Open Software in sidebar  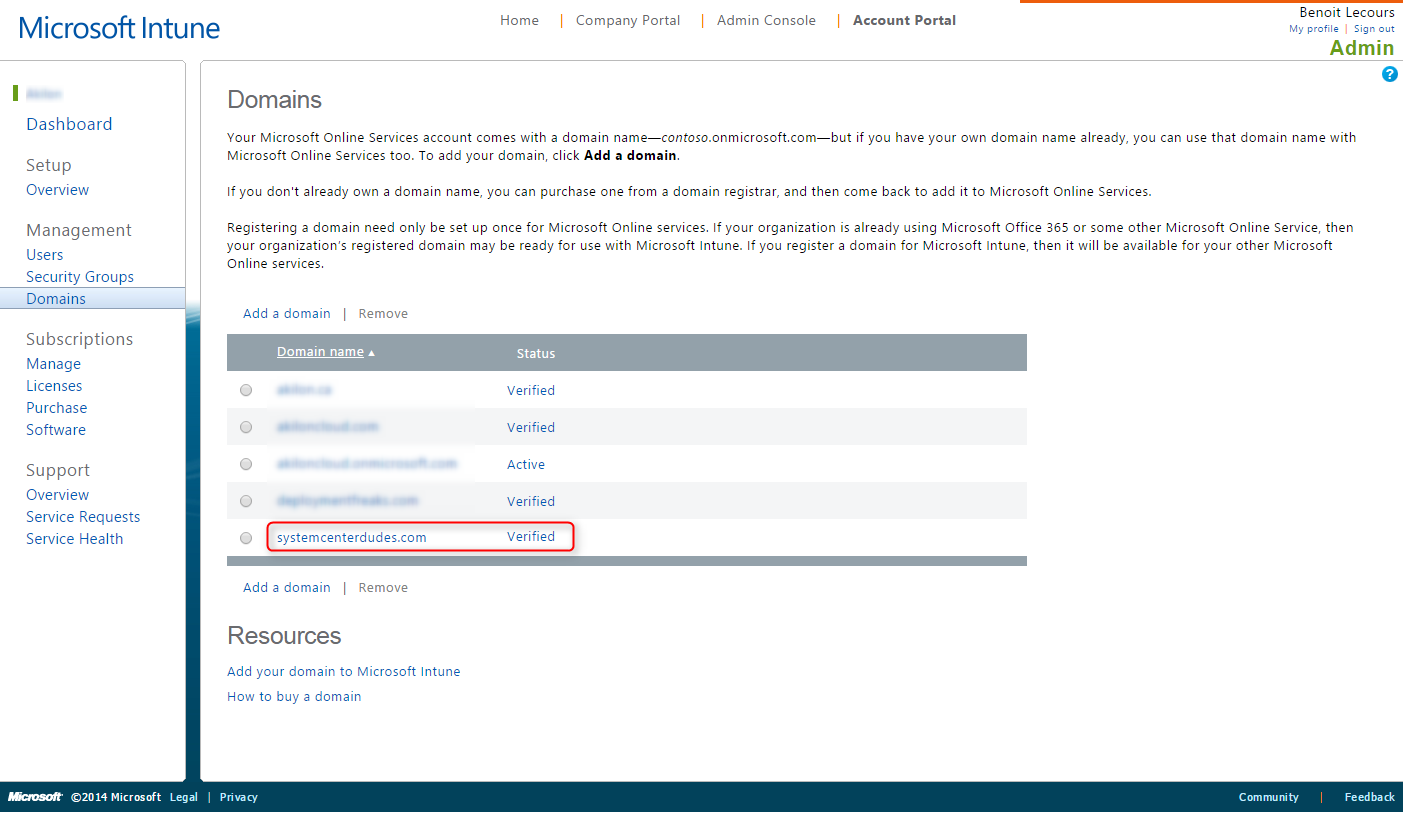56,430
